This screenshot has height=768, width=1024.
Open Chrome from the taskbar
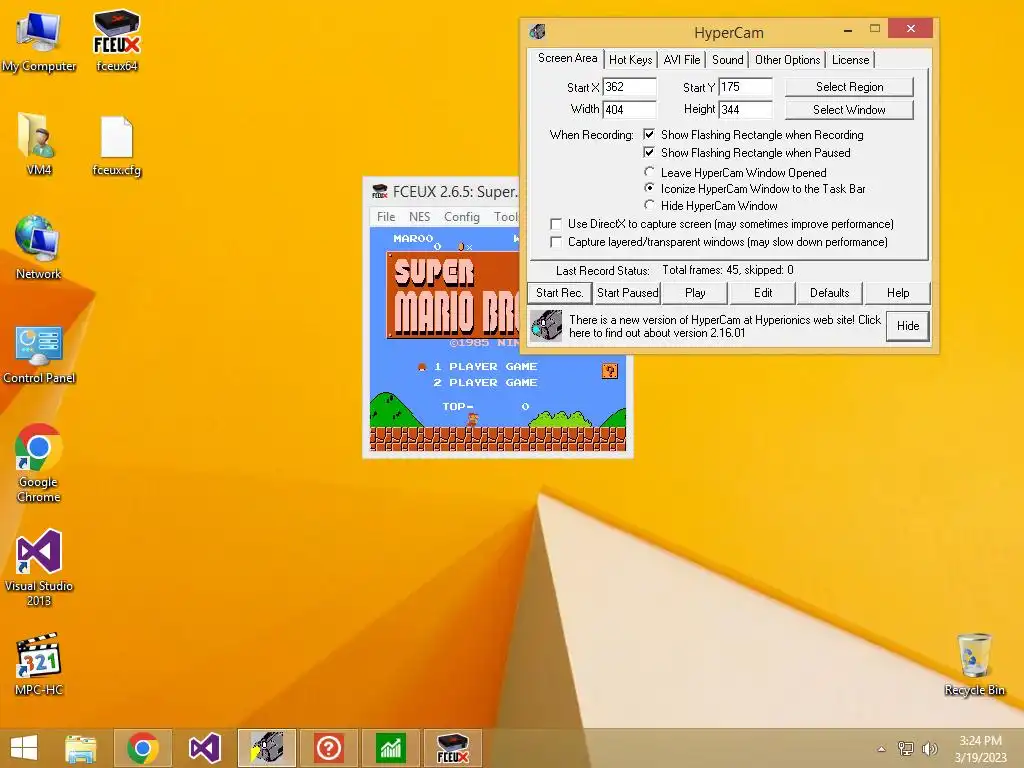[143, 748]
